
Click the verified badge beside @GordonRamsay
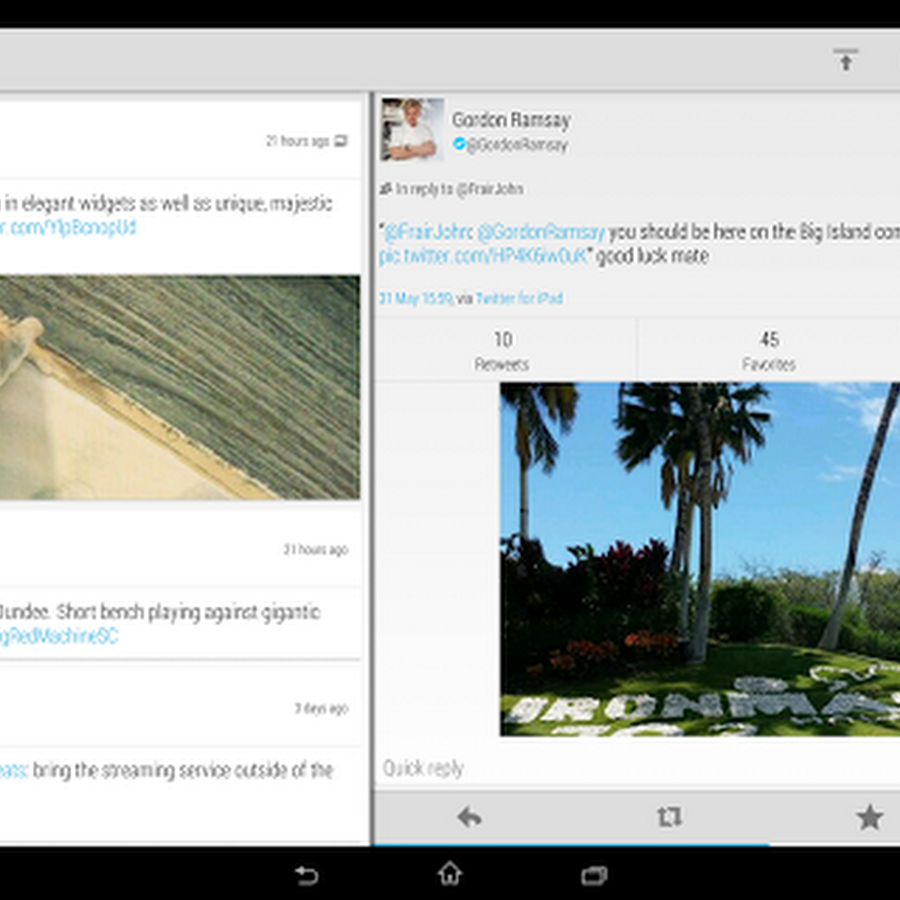coord(459,143)
